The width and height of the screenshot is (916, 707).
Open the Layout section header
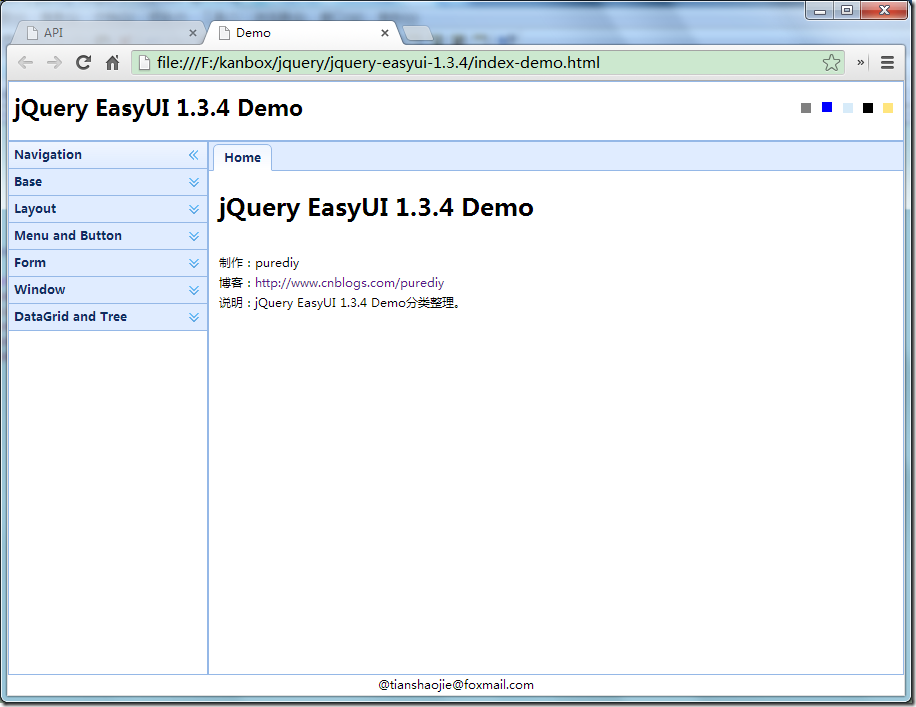[x=108, y=209]
